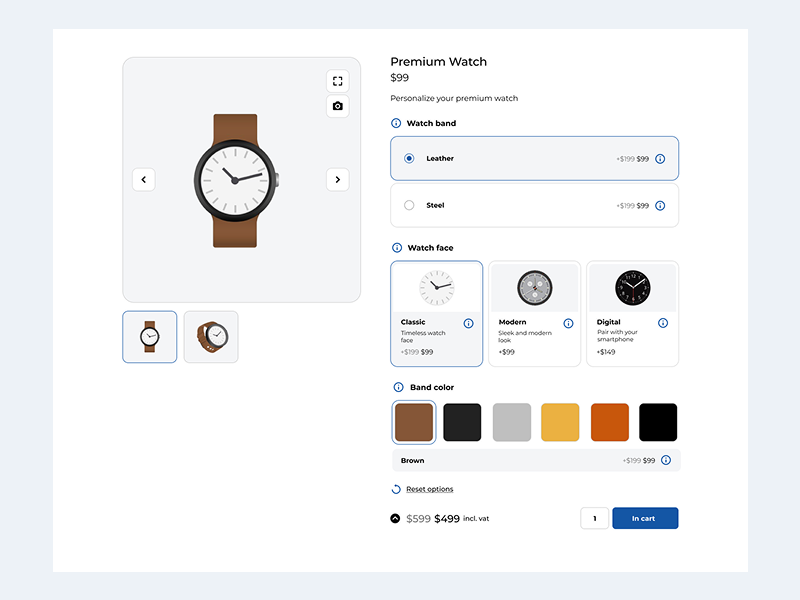This screenshot has height=600, width=800.
Task: Choose the Classic watch face image
Action: coord(436,288)
